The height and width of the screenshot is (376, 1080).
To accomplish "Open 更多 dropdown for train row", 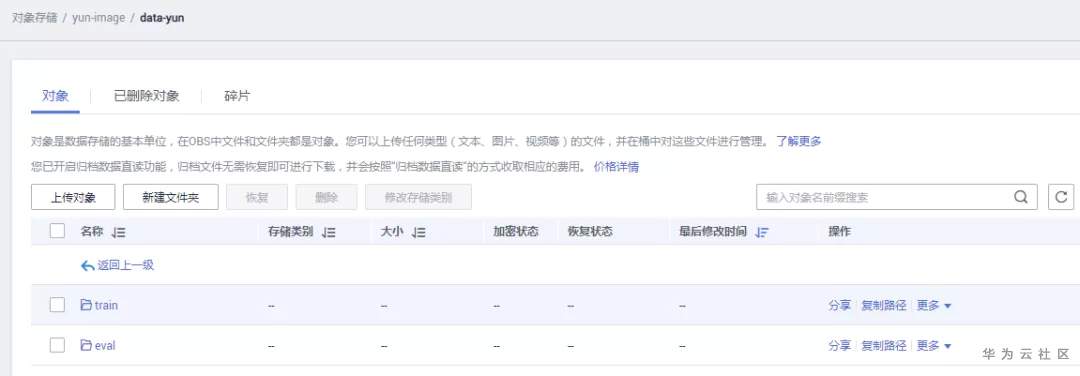I will [934, 305].
